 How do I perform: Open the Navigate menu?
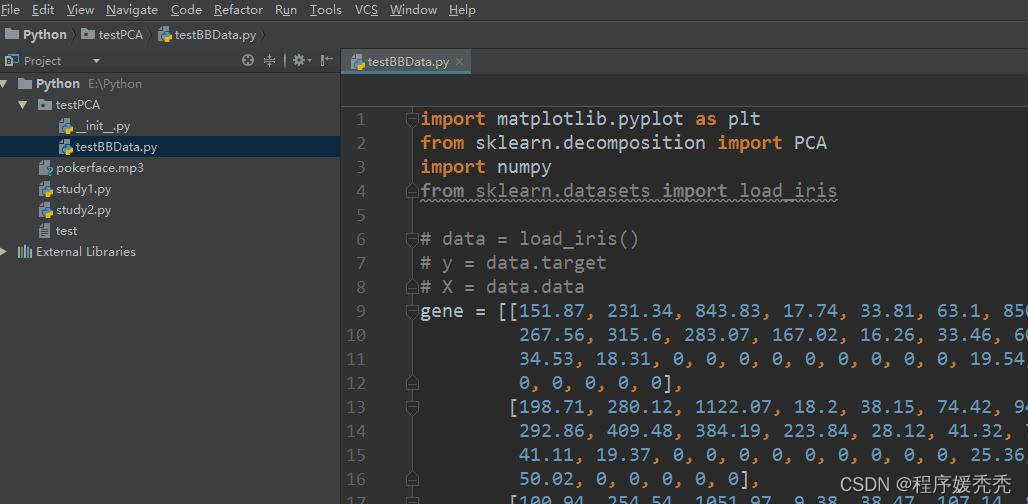point(132,10)
